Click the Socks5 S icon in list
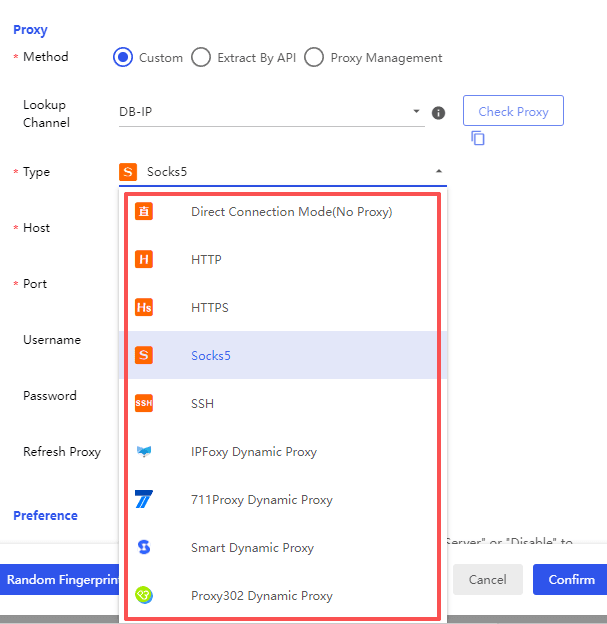 click(144, 355)
